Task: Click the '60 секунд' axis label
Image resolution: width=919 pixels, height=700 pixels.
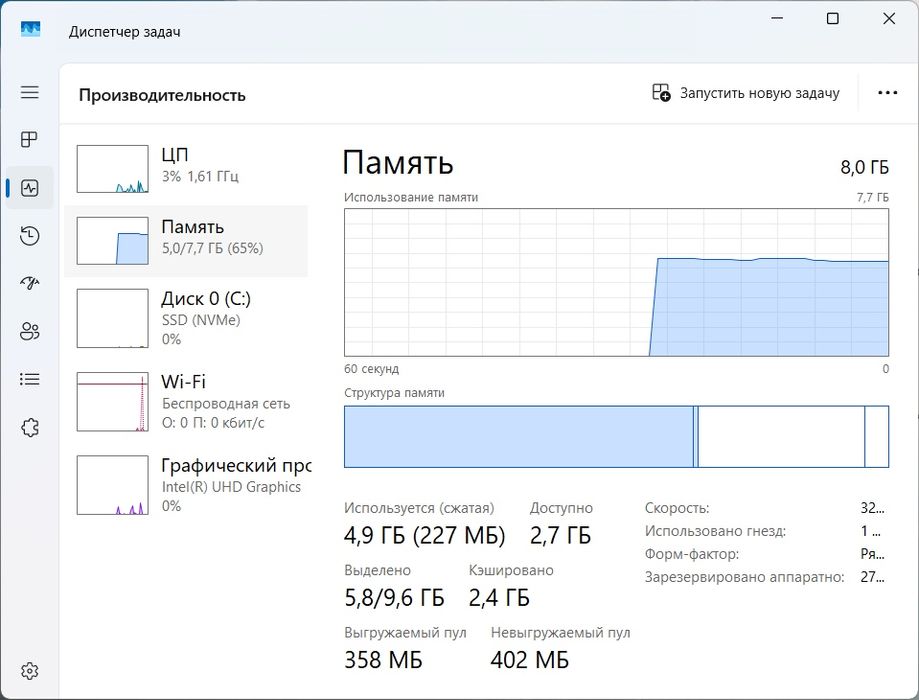Action: 371,369
